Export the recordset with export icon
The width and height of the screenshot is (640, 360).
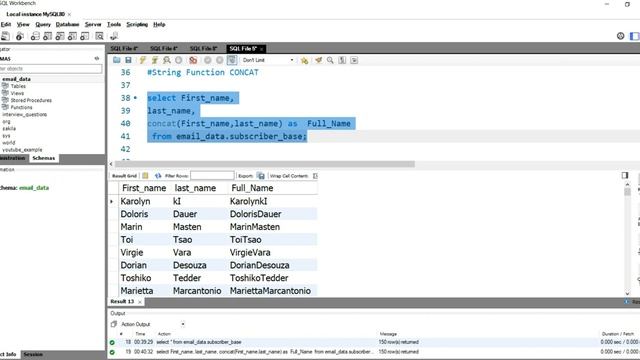click(261, 176)
